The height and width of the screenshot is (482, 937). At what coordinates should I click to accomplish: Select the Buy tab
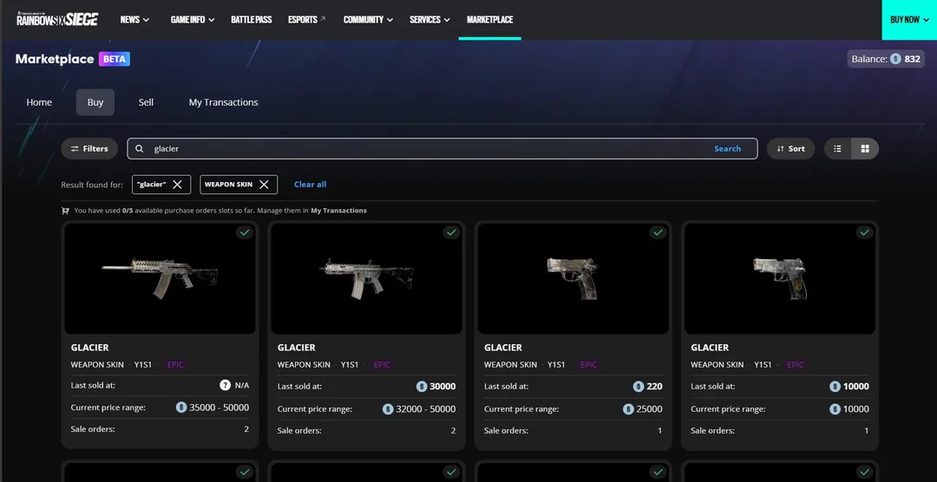(95, 102)
